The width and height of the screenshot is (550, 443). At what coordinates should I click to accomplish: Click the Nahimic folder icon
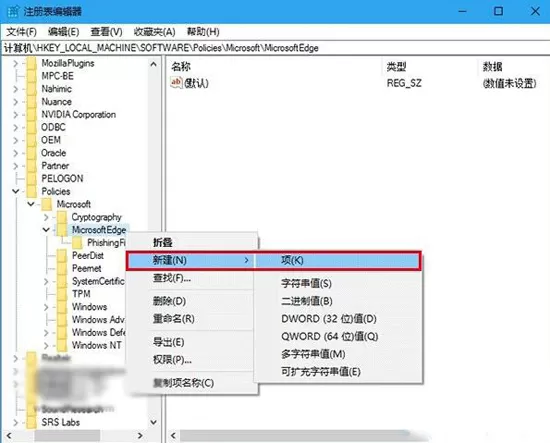[x=32, y=89]
